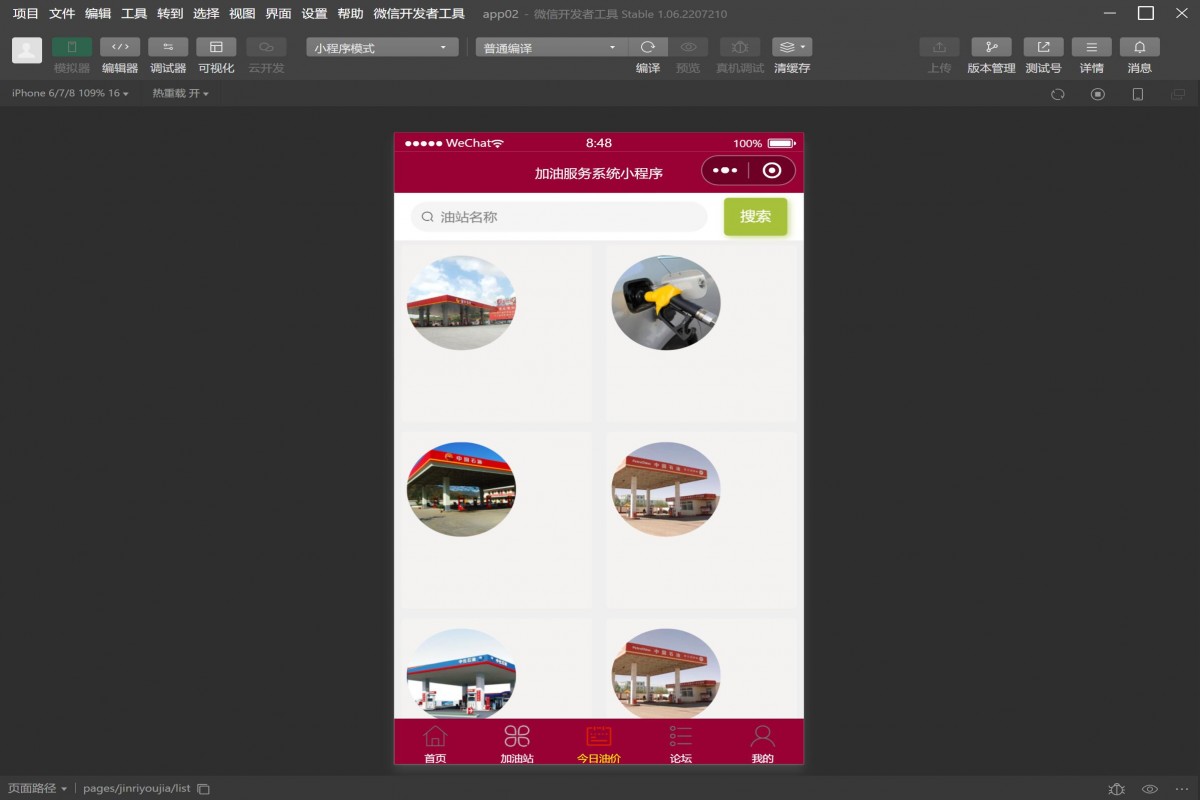Open the iPhone 6/7/8 device dropdown
This screenshot has height=800, width=1200.
coord(70,93)
